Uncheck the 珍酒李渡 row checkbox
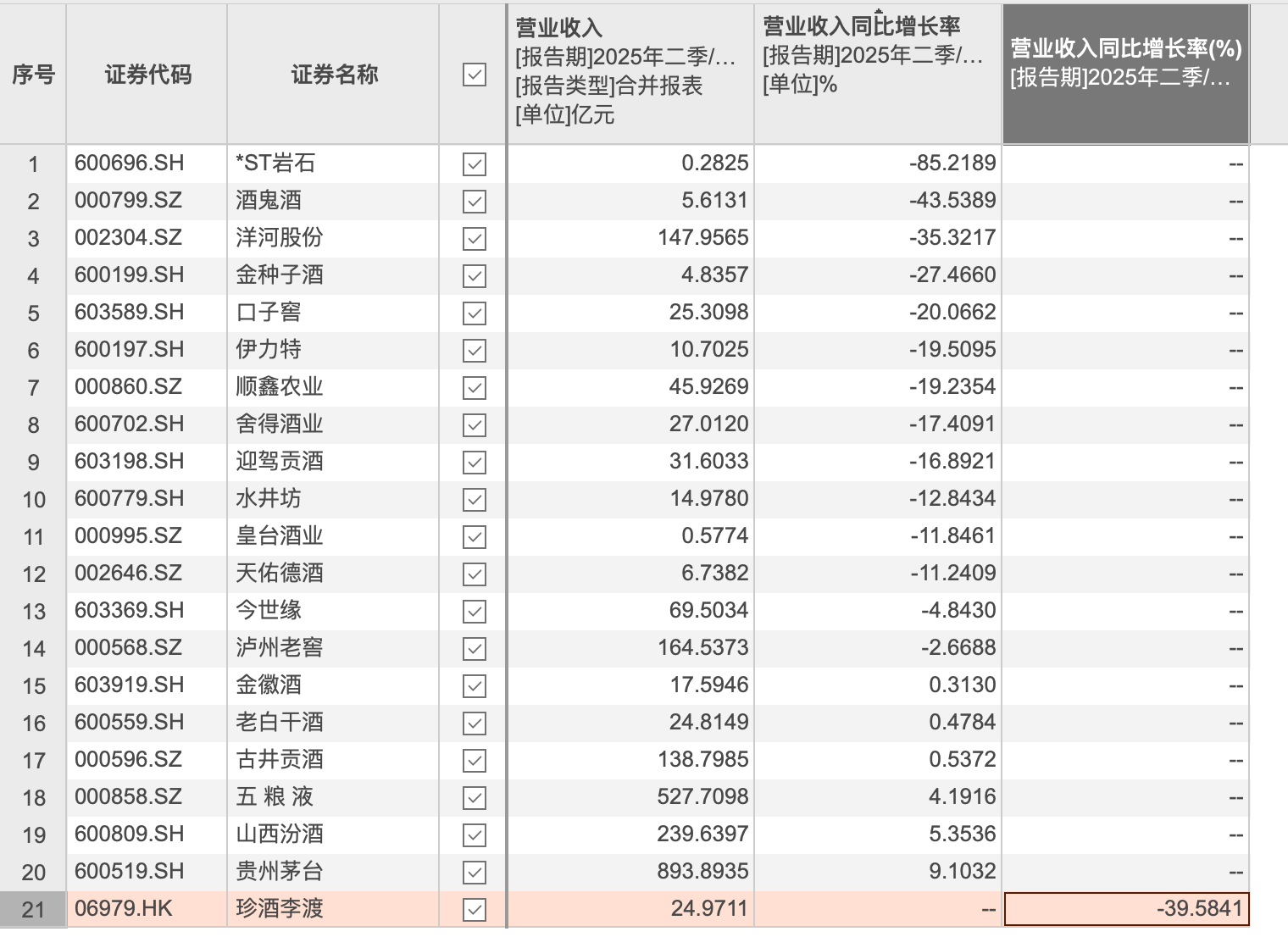The height and width of the screenshot is (937, 1288). tap(475, 909)
